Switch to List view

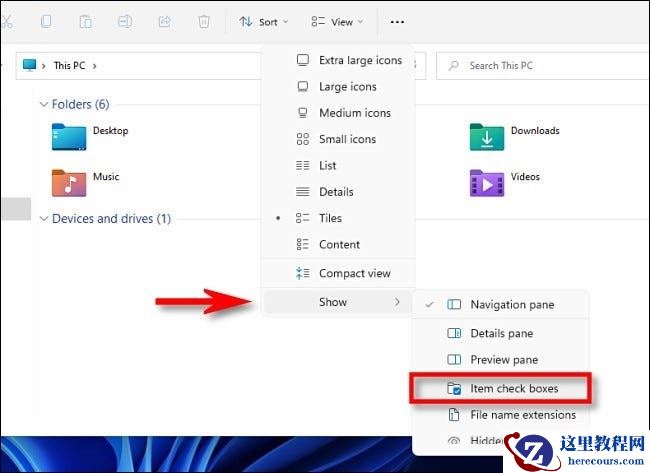pos(338,165)
